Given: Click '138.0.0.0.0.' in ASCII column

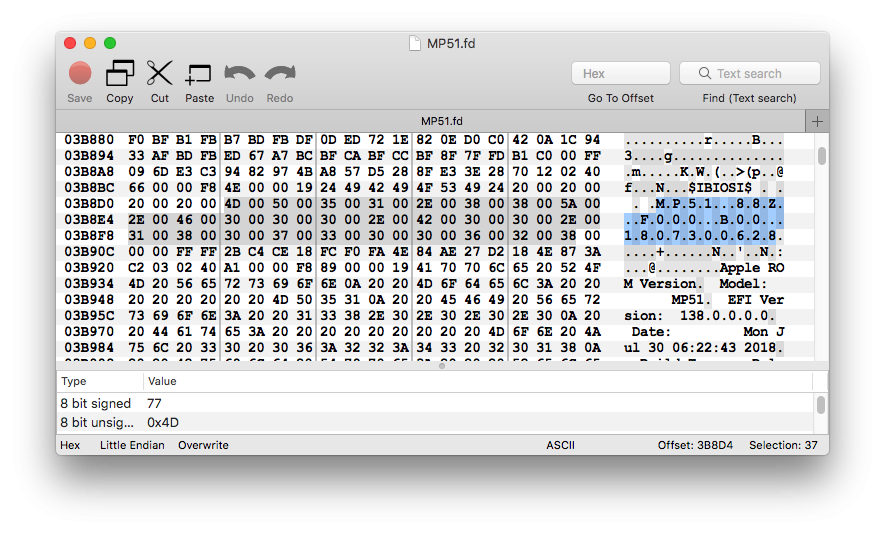Looking at the screenshot, I should 728,316.
